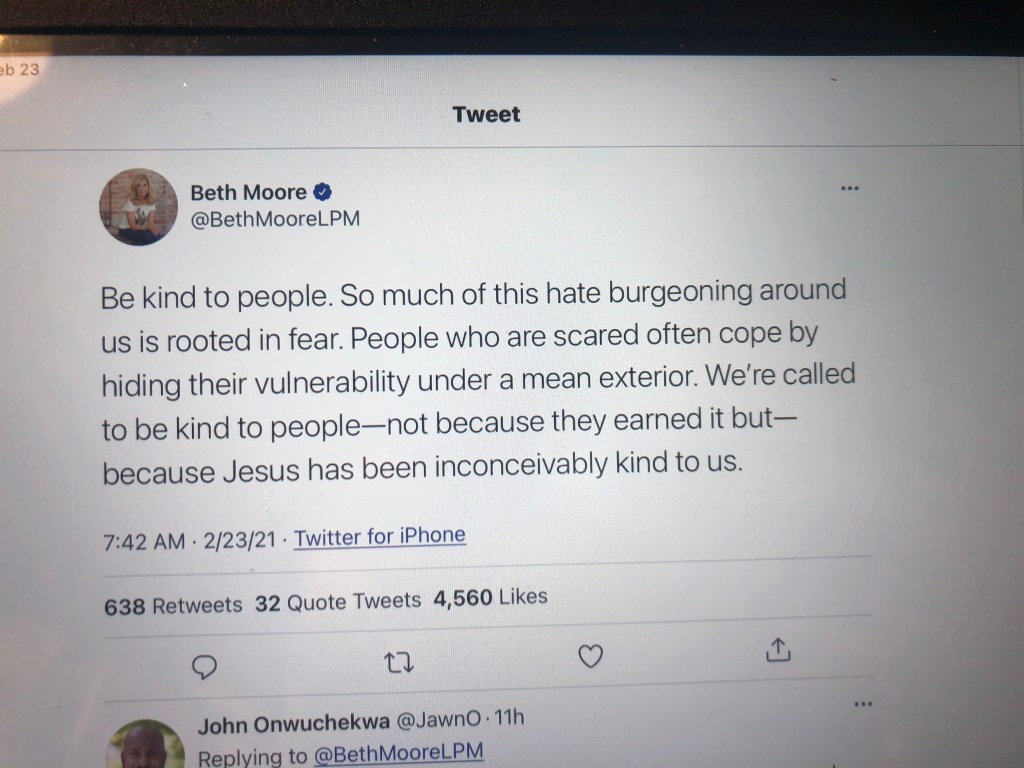Click the @JawnO handle

(439, 720)
